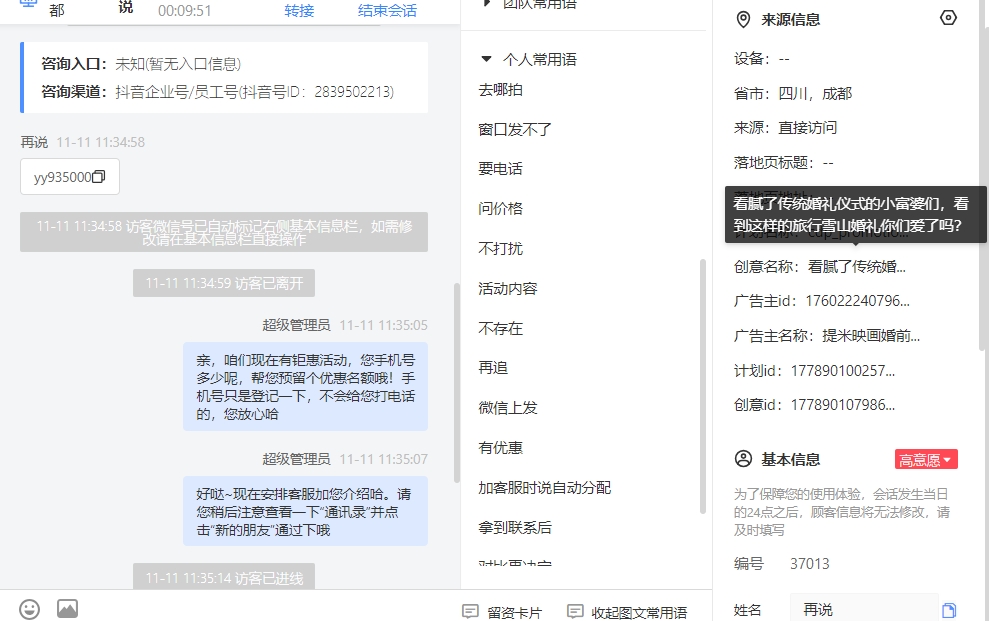Select quick phrase 不打扰
The width and height of the screenshot is (989, 621).
pos(501,248)
